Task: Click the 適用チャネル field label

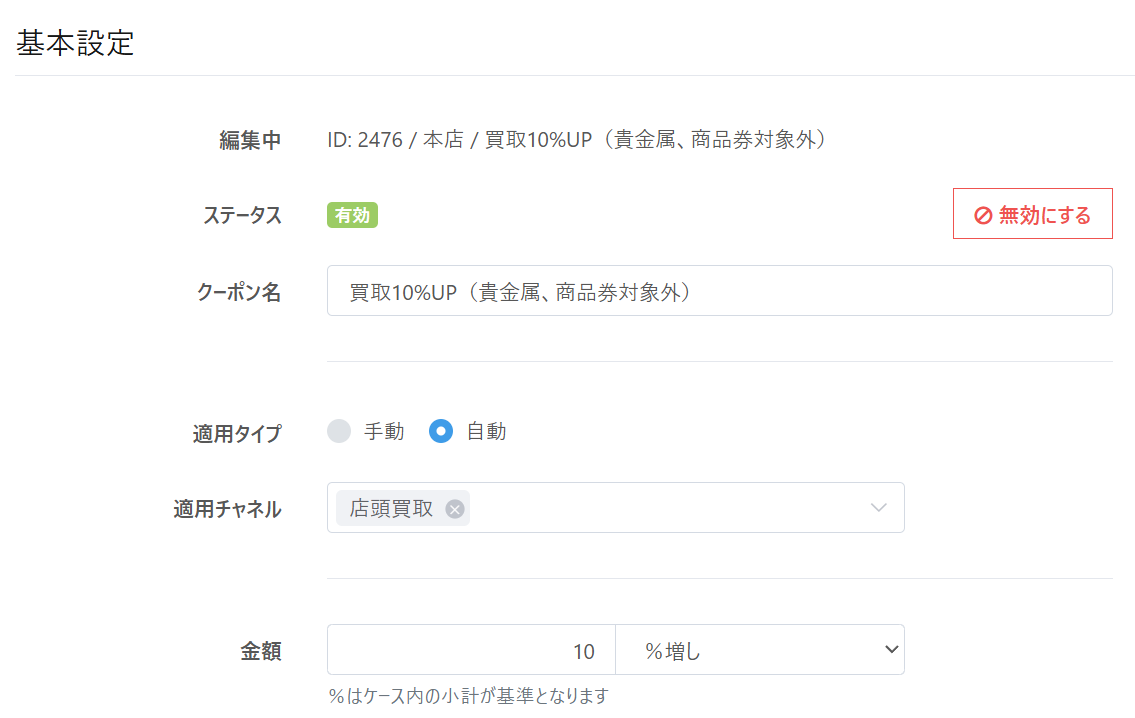Action: point(227,509)
